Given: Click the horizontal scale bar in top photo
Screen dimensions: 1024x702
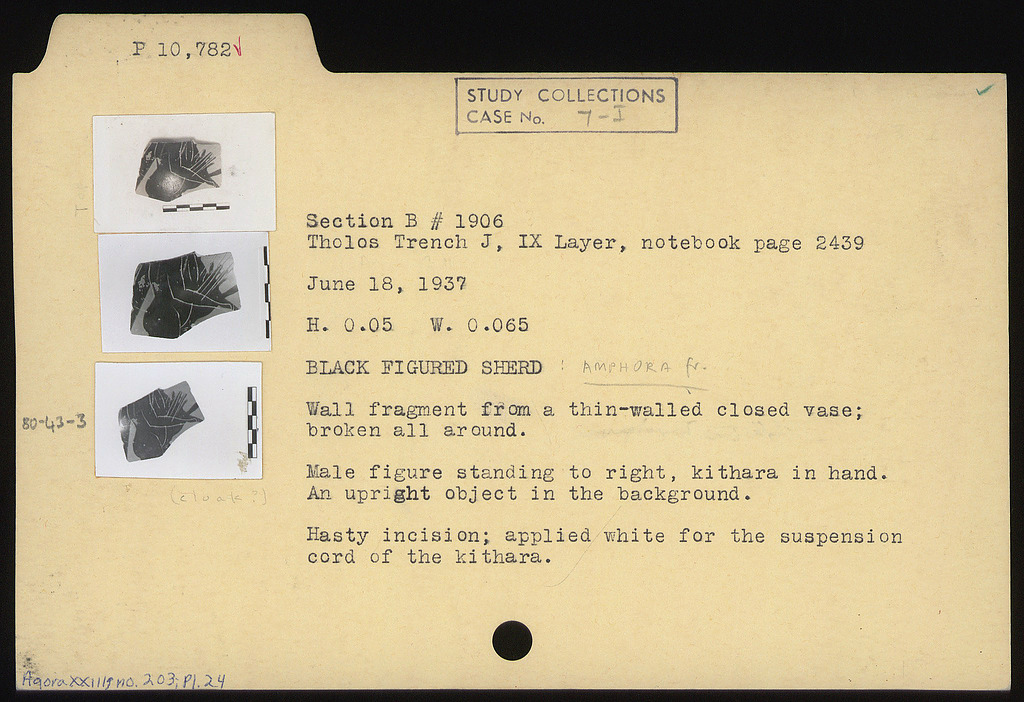Looking at the screenshot, I should (195, 208).
